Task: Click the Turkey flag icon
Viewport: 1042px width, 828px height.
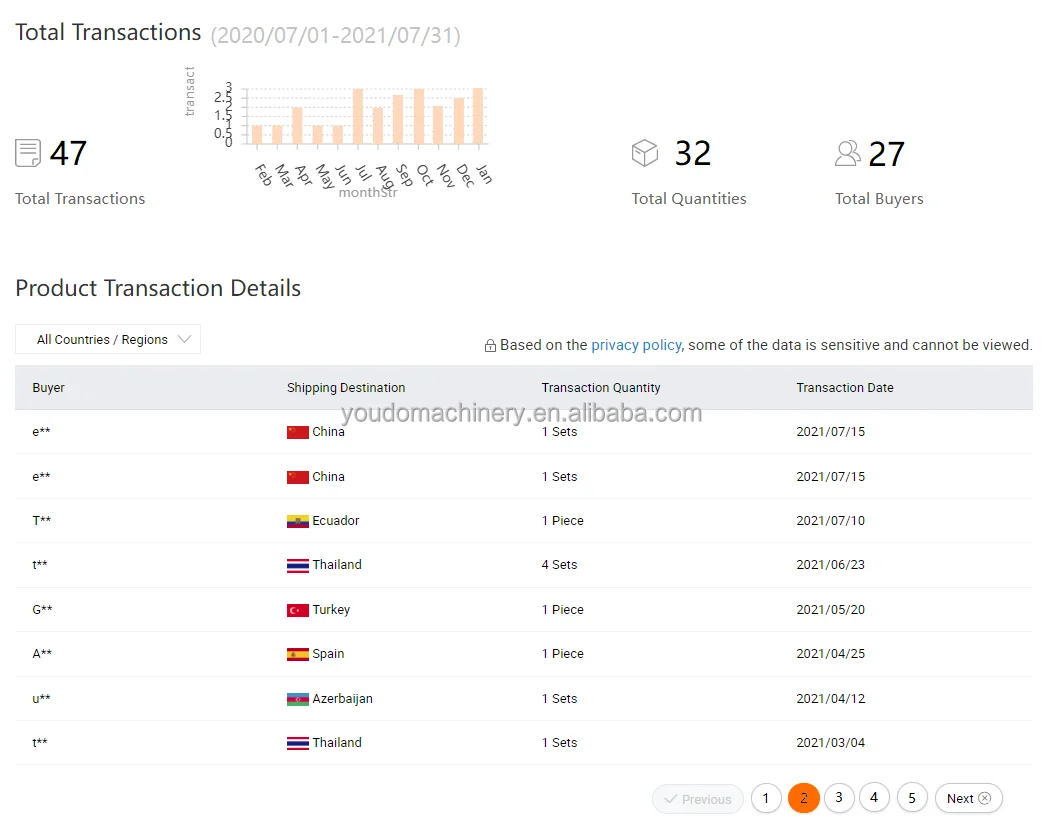Action: [x=298, y=610]
